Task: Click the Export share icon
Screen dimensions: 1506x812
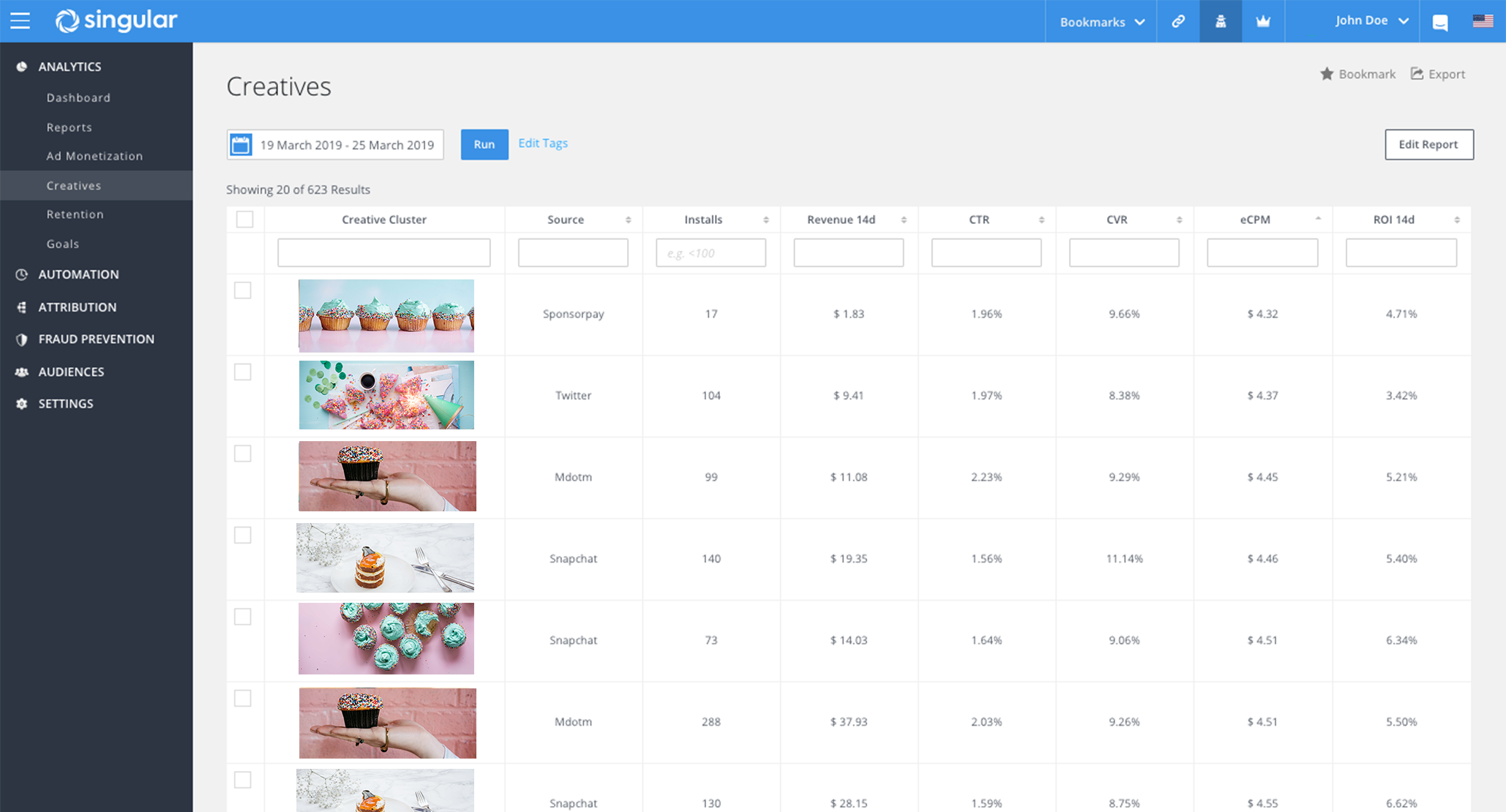Action: [x=1417, y=74]
